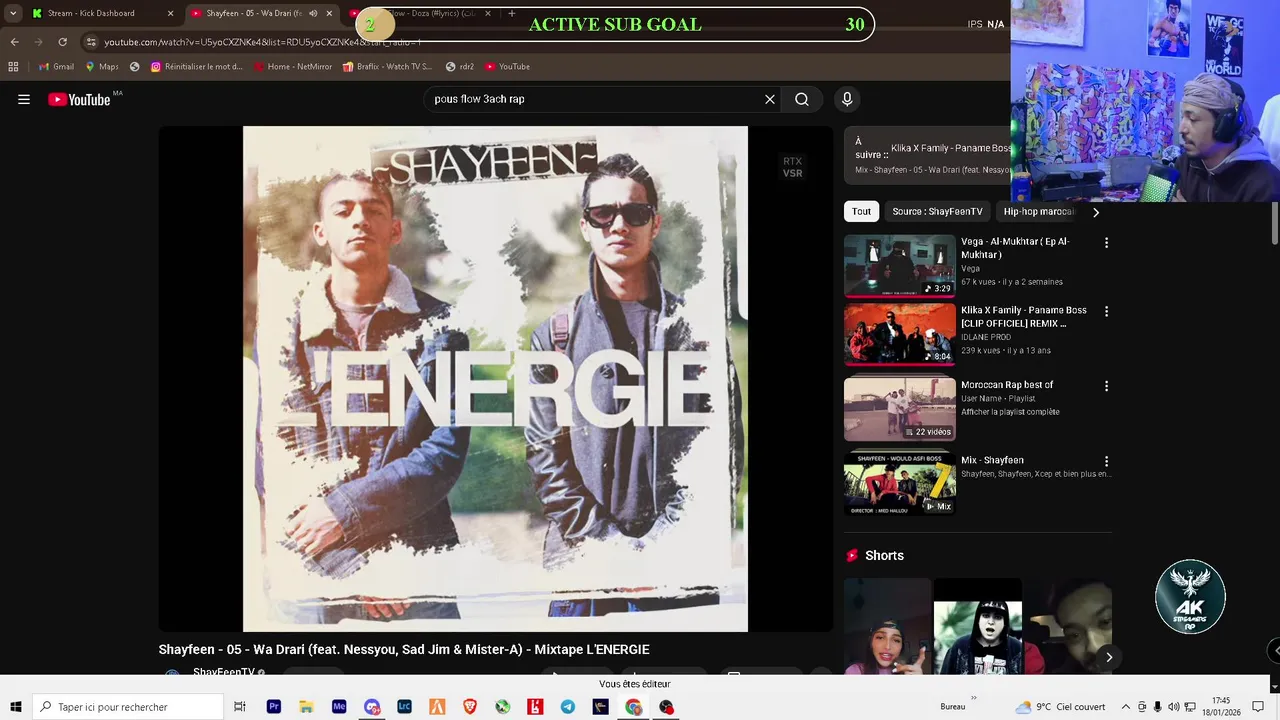This screenshot has width=1280, height=720.
Task: Open the tab search dropdown arrow
Action: tap(13, 13)
